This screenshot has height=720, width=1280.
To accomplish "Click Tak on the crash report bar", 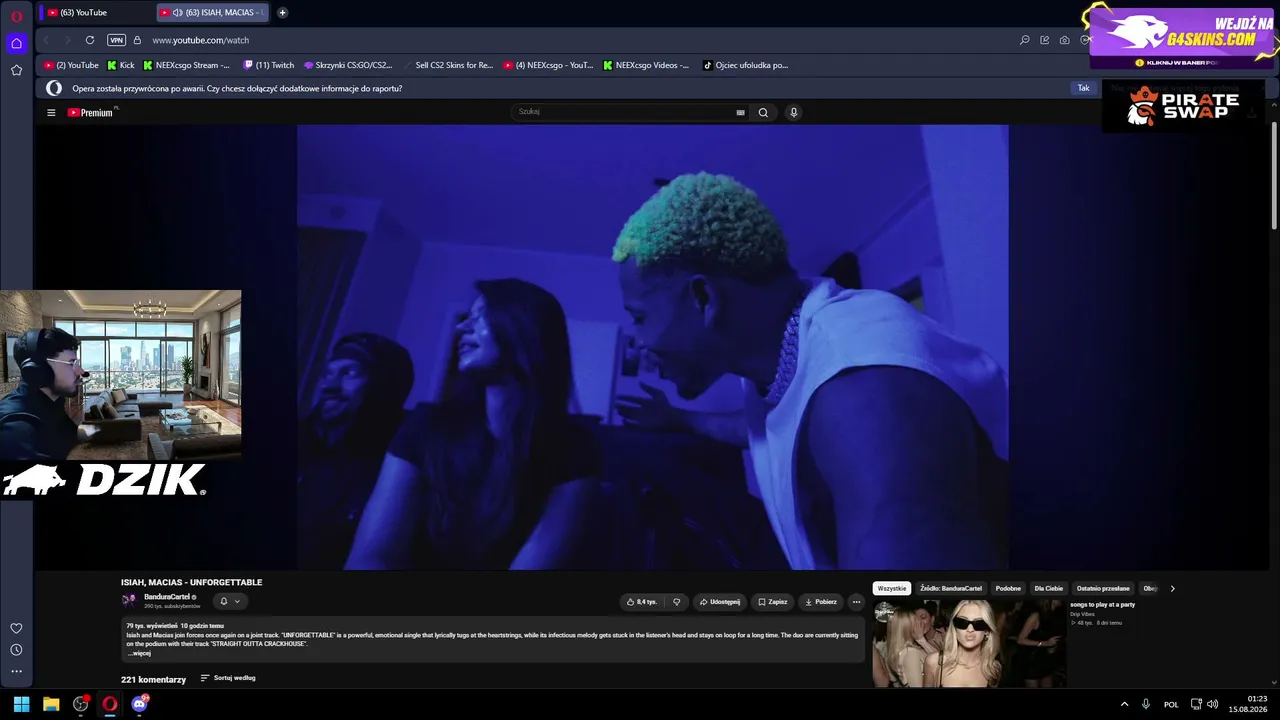I will point(1083,88).
